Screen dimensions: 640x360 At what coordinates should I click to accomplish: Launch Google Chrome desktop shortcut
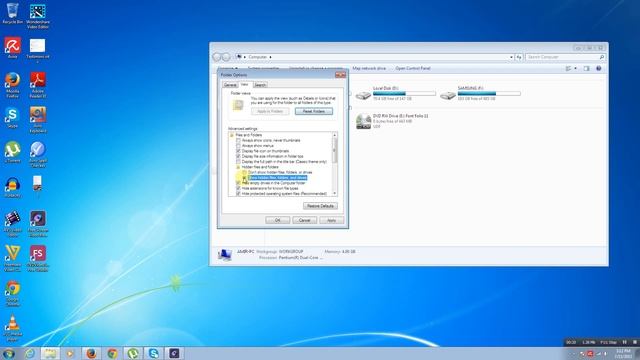pyautogui.click(x=13, y=293)
